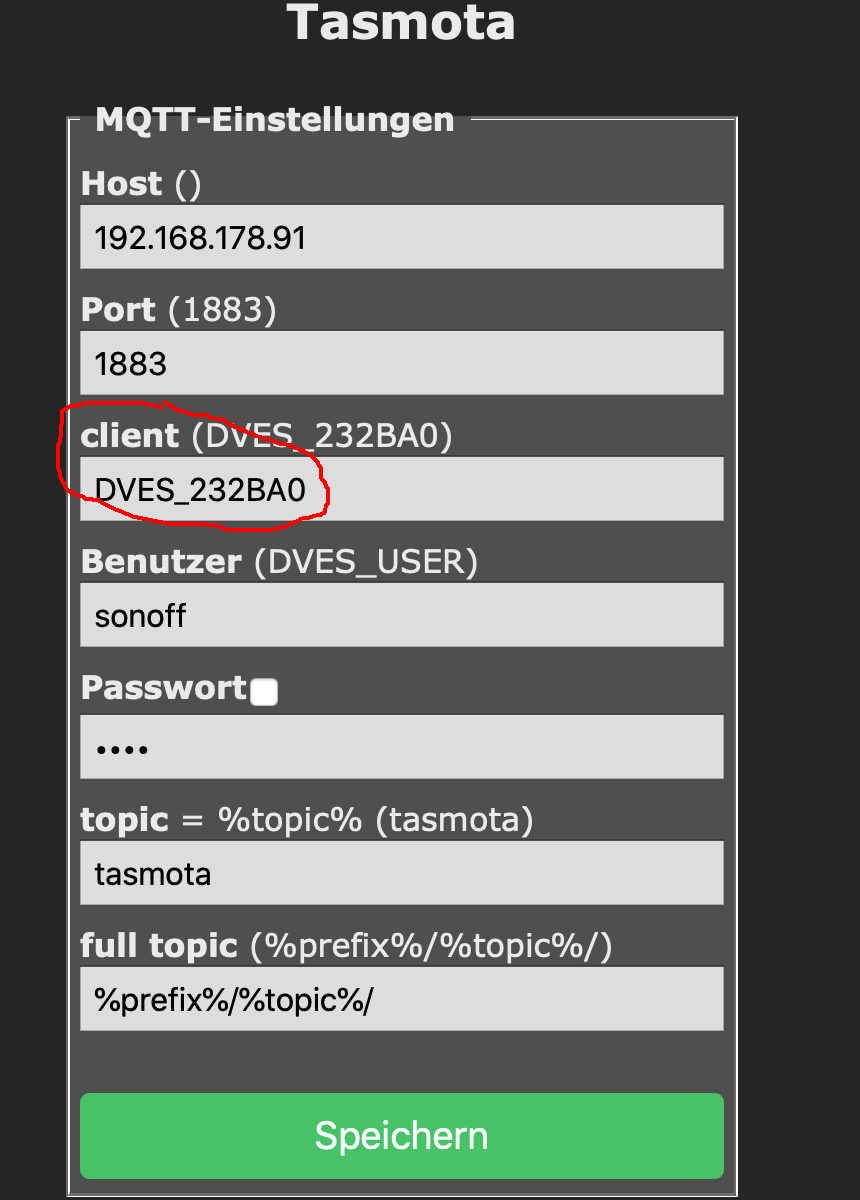Click the bold Host label
Viewport: 860px width, 1200px height.
121,184
